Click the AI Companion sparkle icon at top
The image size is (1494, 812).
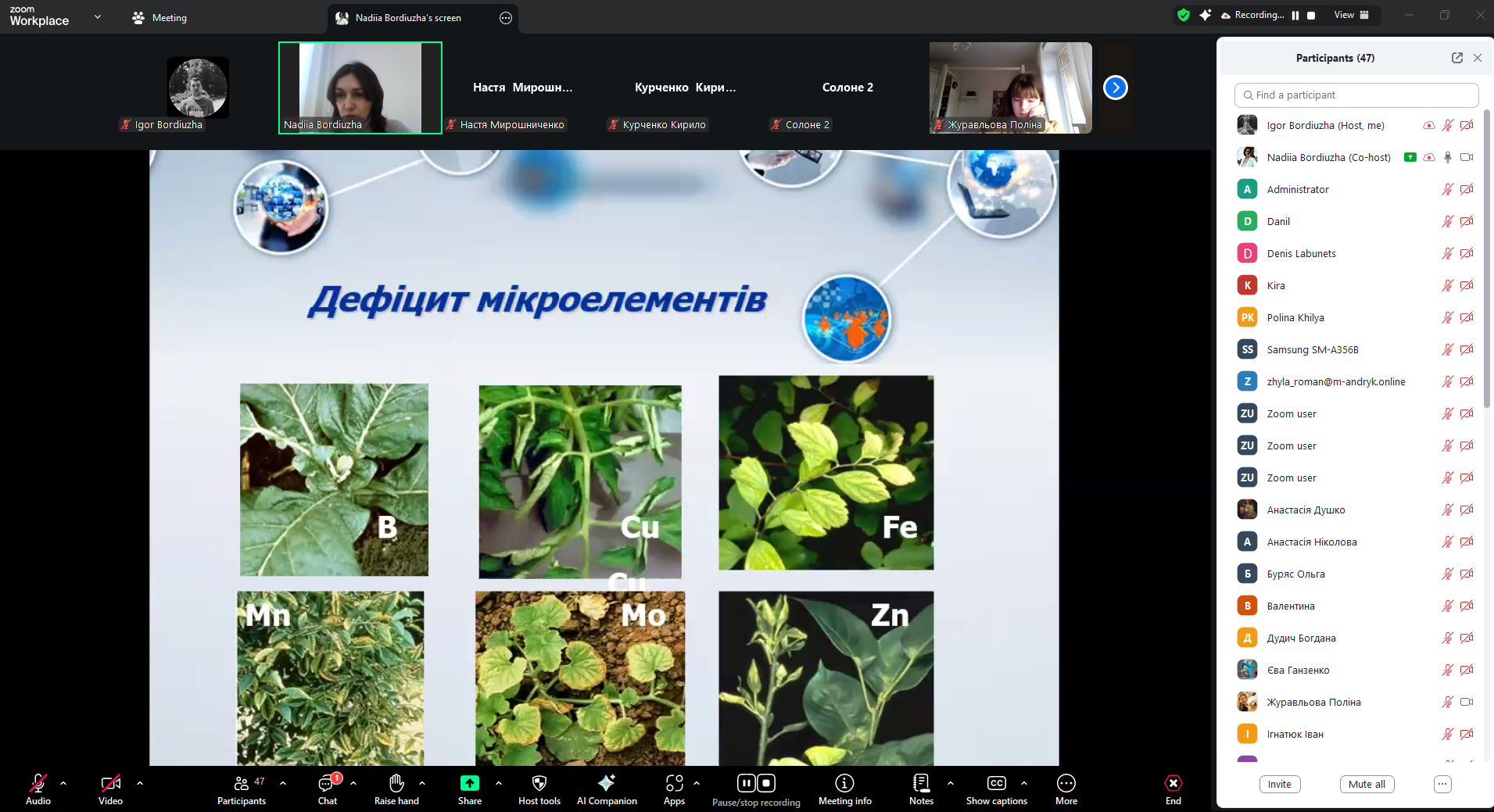(1205, 15)
